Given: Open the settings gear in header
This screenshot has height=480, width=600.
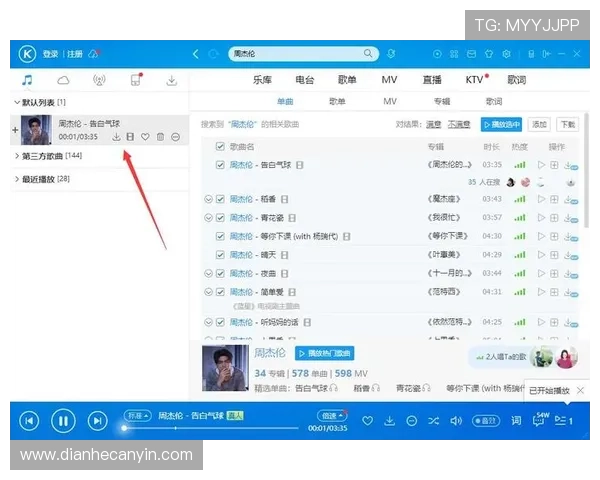Looking at the screenshot, I should 506,54.
